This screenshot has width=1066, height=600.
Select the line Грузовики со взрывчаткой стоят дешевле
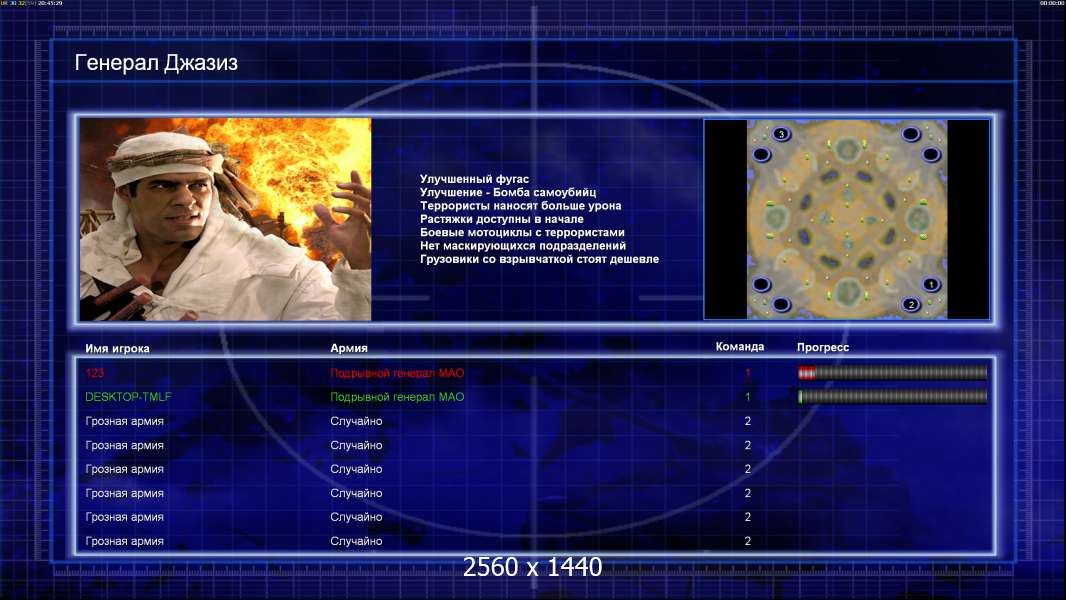[539, 259]
